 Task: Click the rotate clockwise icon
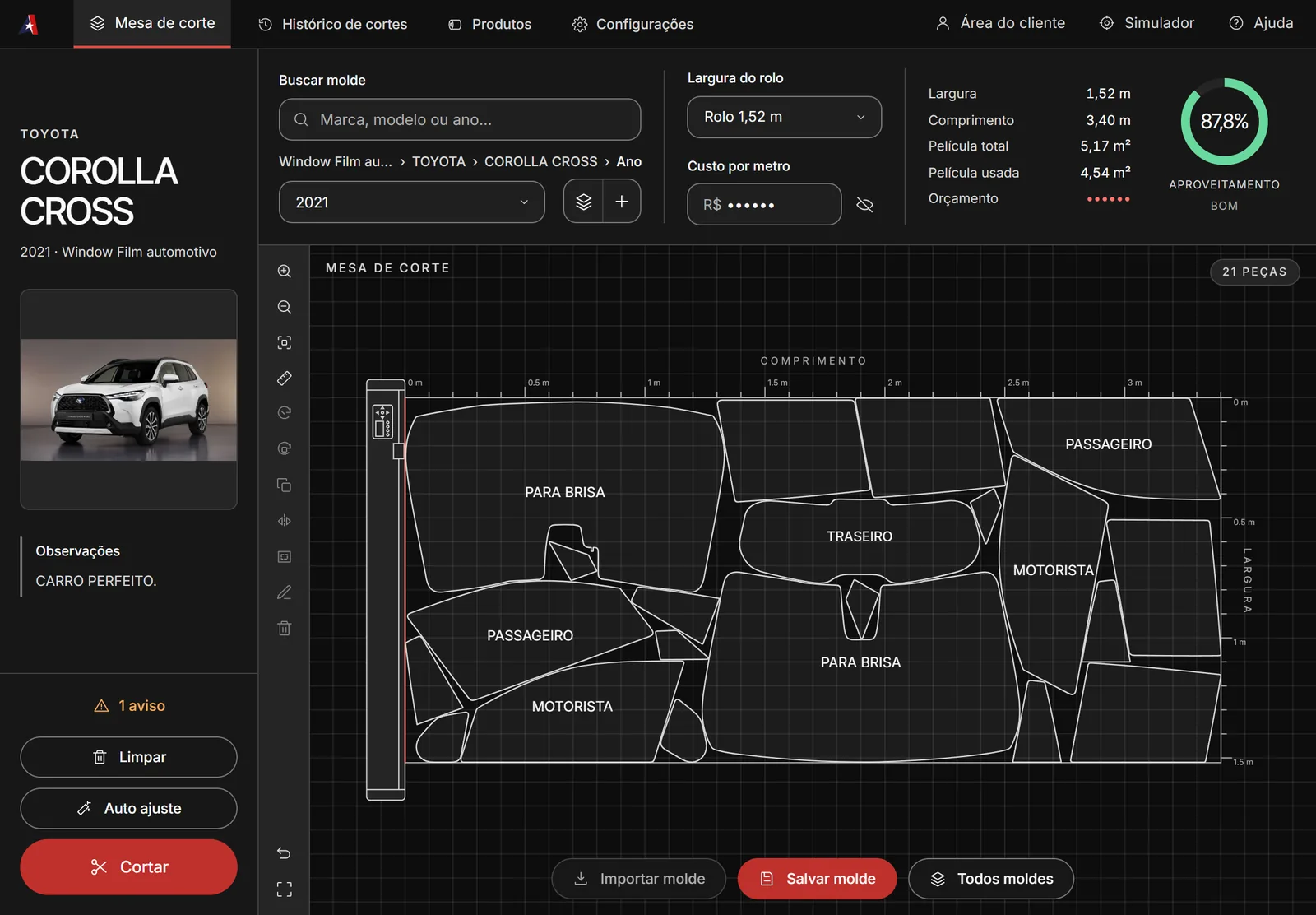click(x=285, y=448)
